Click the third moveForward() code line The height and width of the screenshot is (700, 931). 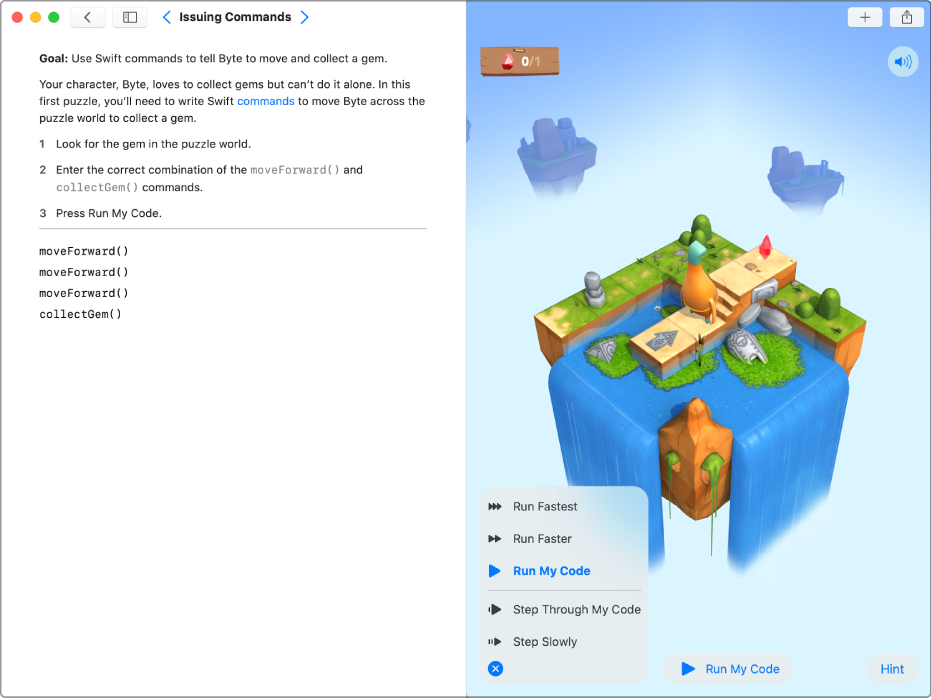click(x=84, y=293)
